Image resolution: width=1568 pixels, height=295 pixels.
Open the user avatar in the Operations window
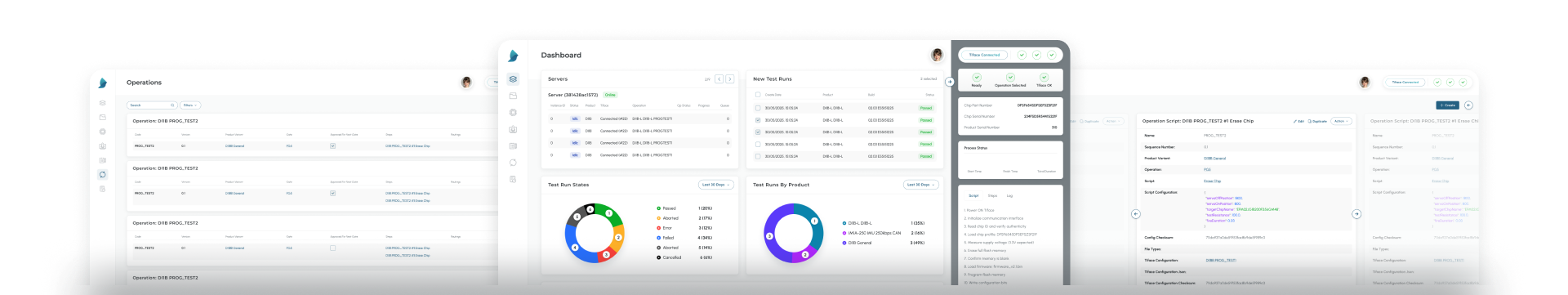(x=466, y=83)
